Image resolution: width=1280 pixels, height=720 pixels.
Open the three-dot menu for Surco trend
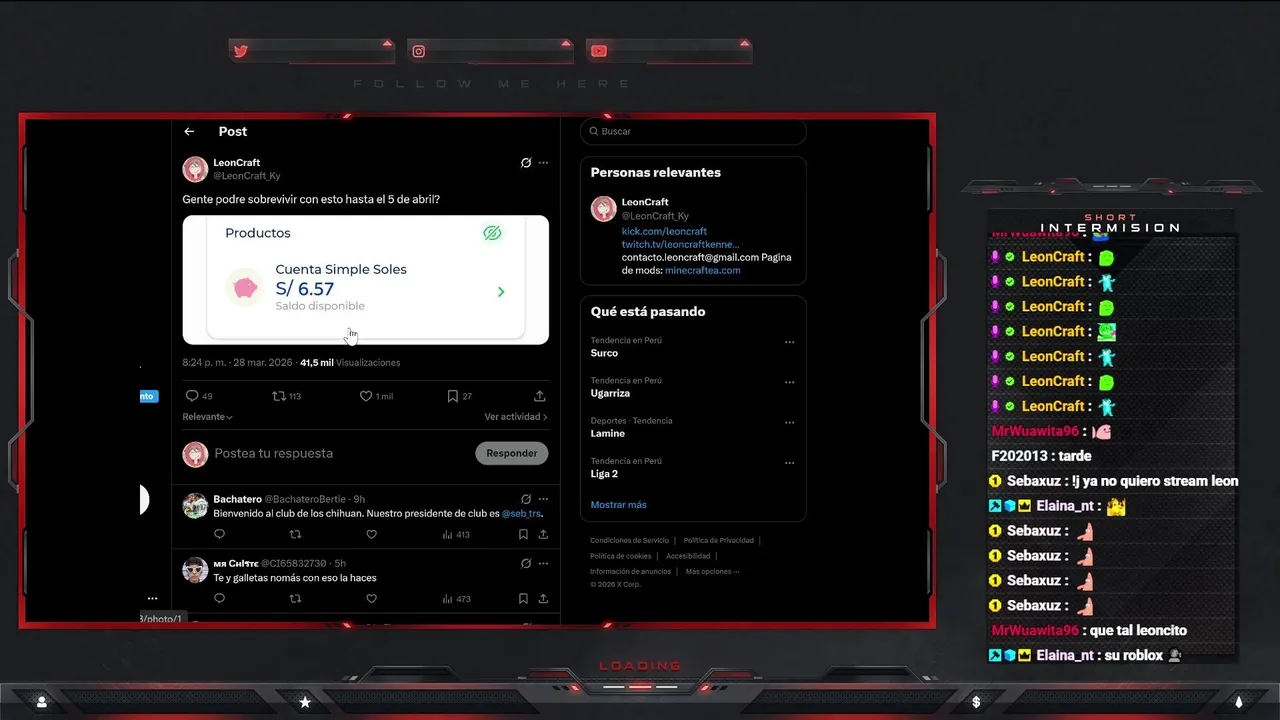tap(789, 342)
